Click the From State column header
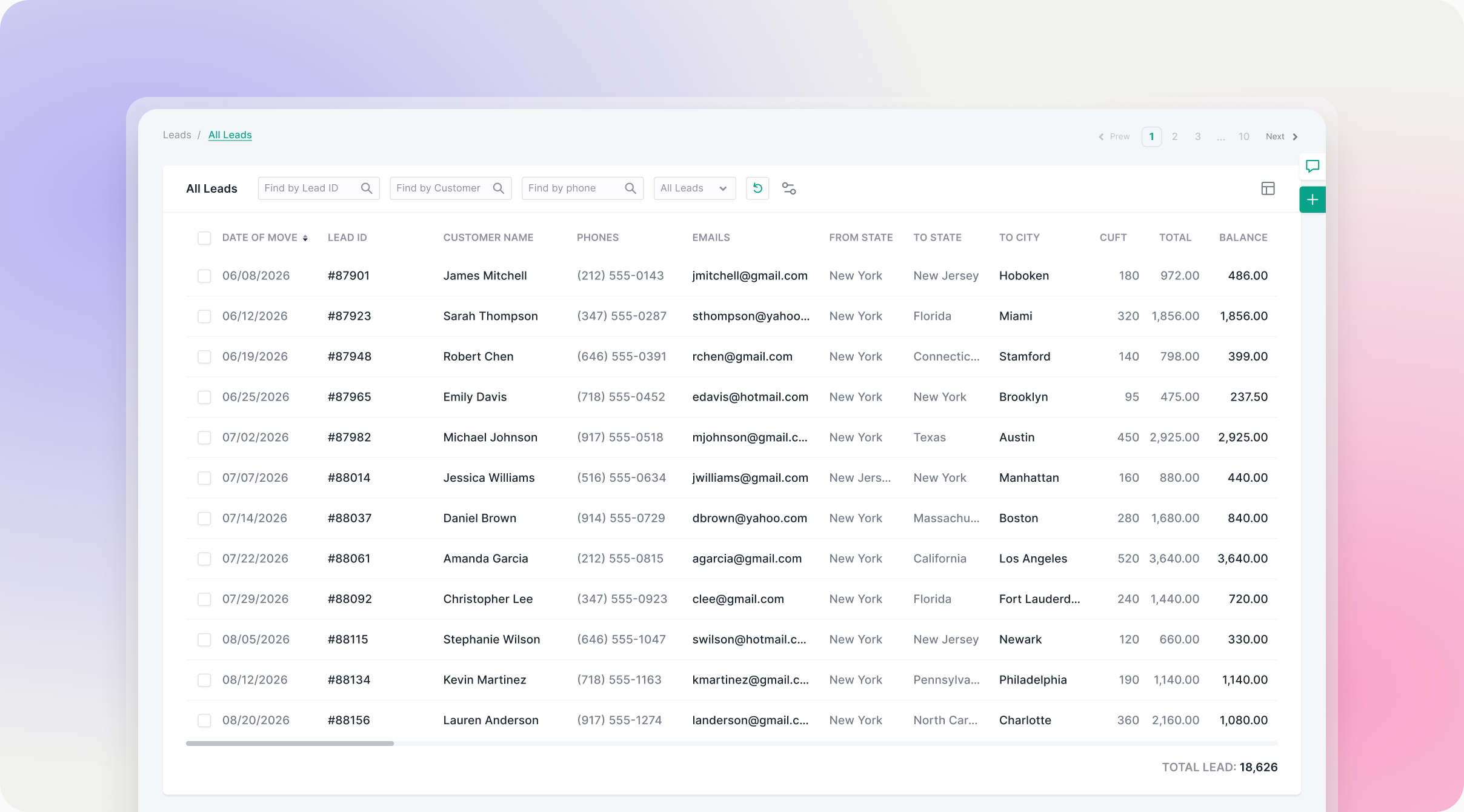1464x812 pixels. coord(860,238)
